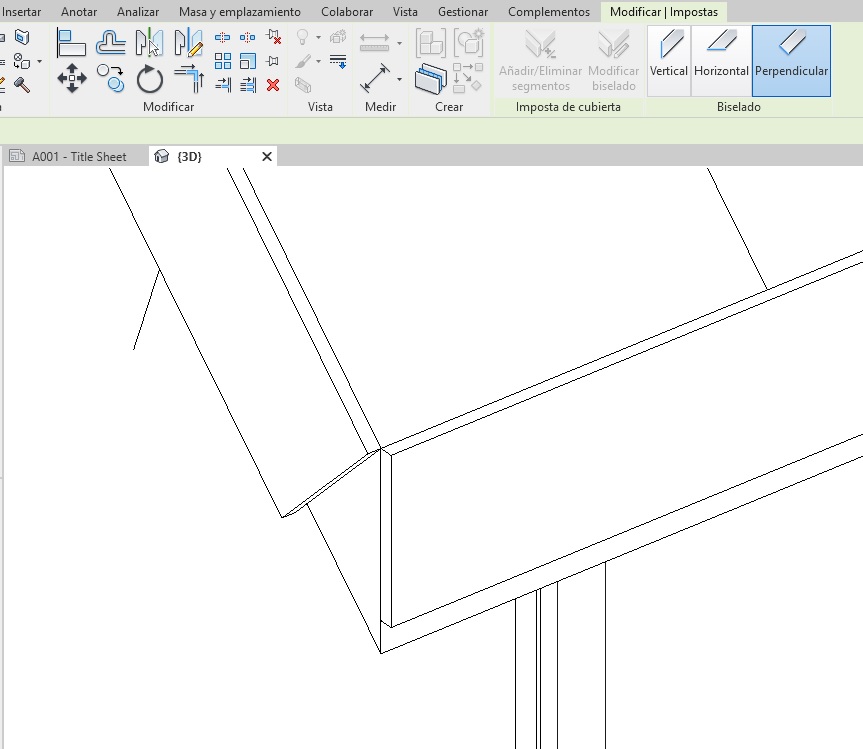Screen dimensions: 863x749
Task: Open the light bulb hide dropdown
Action: point(318,38)
